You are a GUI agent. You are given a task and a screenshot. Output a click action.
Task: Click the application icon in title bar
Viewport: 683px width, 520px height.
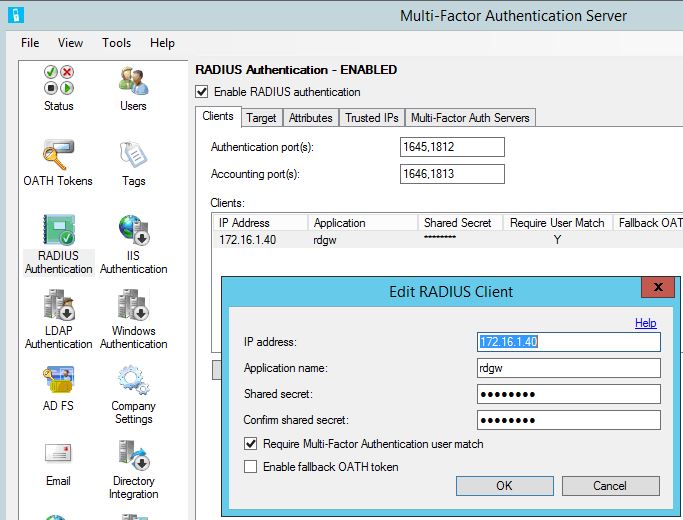click(16, 15)
